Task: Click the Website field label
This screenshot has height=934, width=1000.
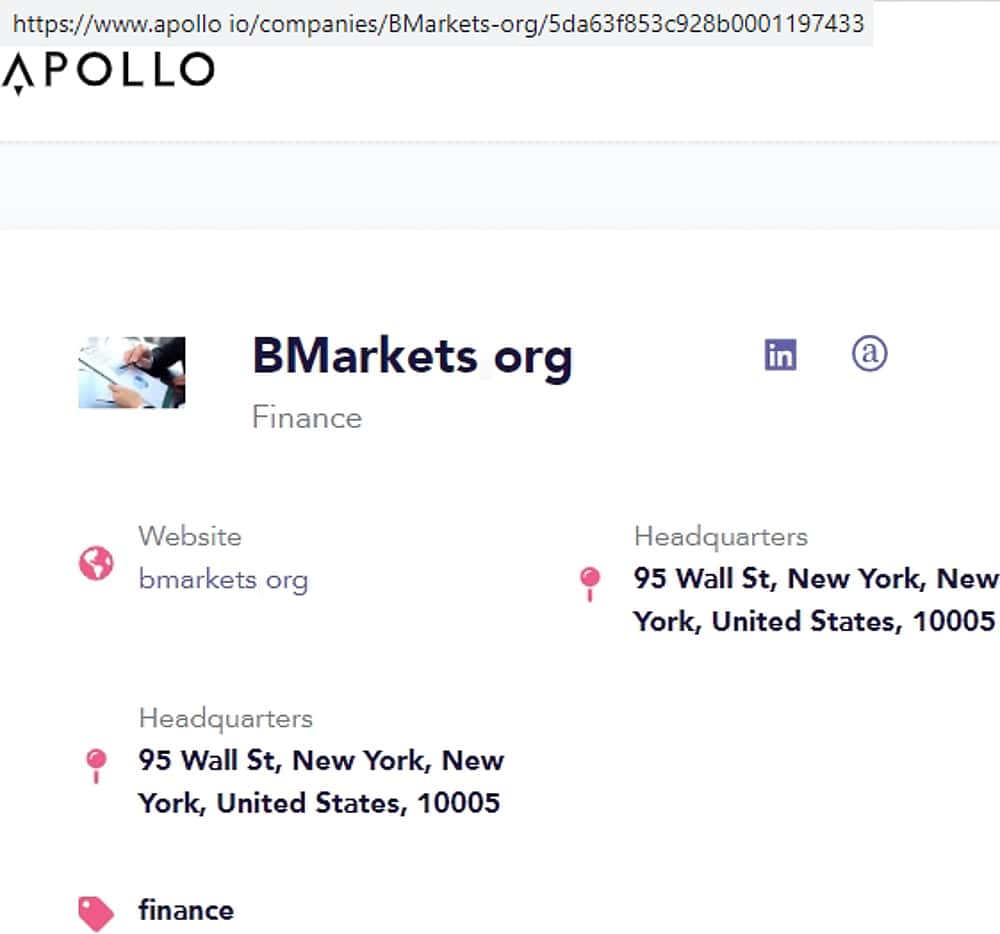Action: (x=190, y=536)
